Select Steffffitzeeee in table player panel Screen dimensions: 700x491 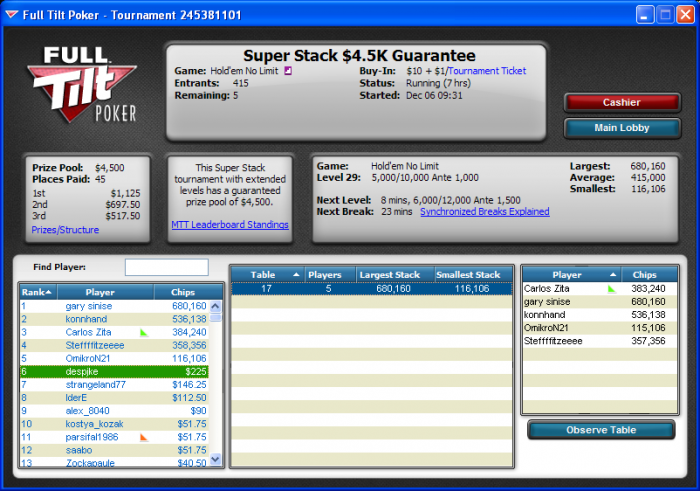[600, 341]
